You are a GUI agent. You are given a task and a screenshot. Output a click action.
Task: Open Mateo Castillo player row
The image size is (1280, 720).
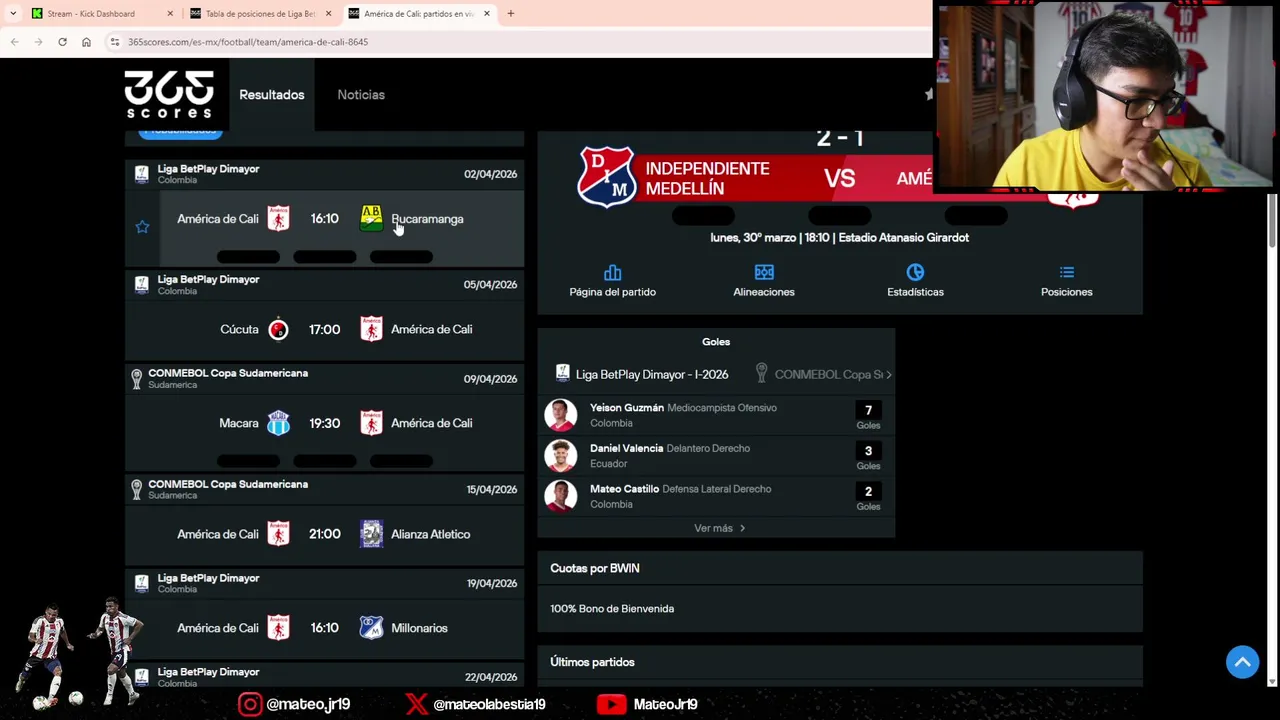(x=716, y=496)
